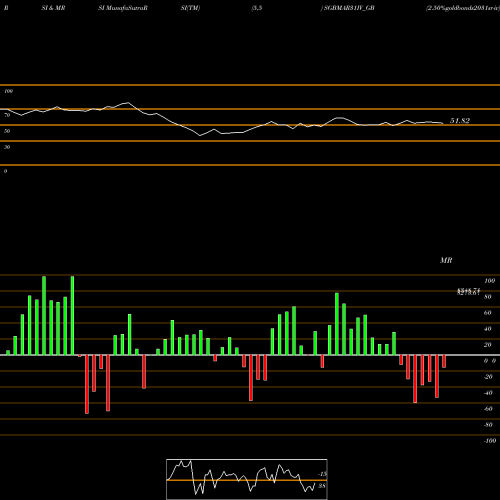Screen dimensions: 500x500
Task: Click the MR label above the histogram
Action: (x=446, y=260)
